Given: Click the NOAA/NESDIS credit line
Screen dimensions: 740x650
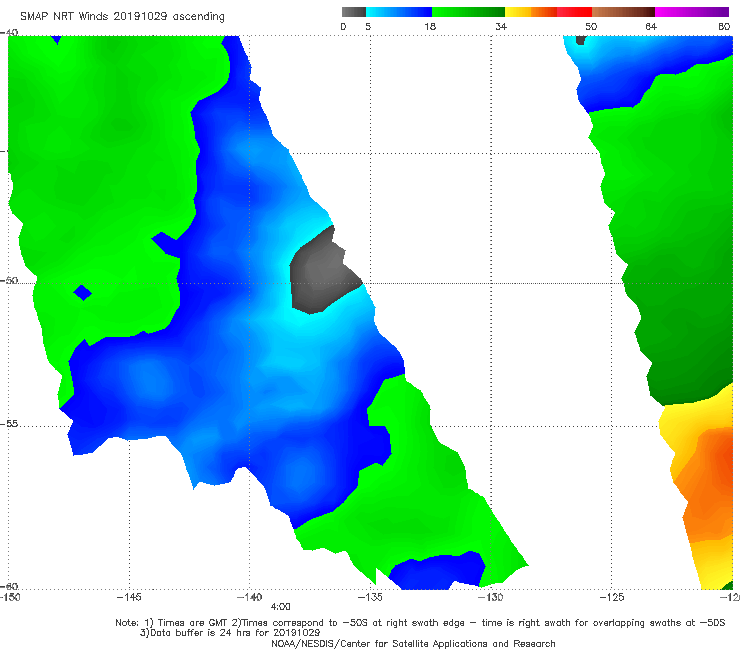Looking at the screenshot, I should pyautogui.click(x=413, y=644).
